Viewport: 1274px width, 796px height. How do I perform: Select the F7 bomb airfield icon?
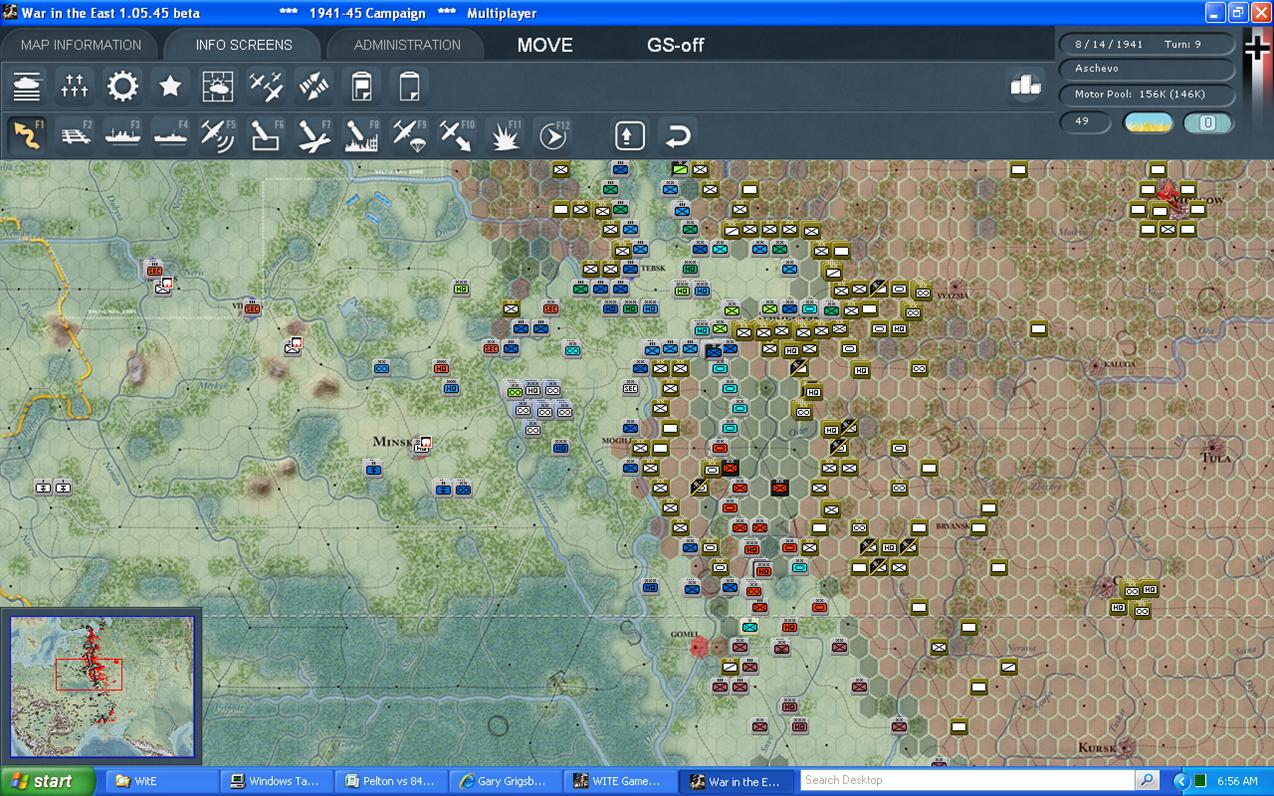point(314,135)
